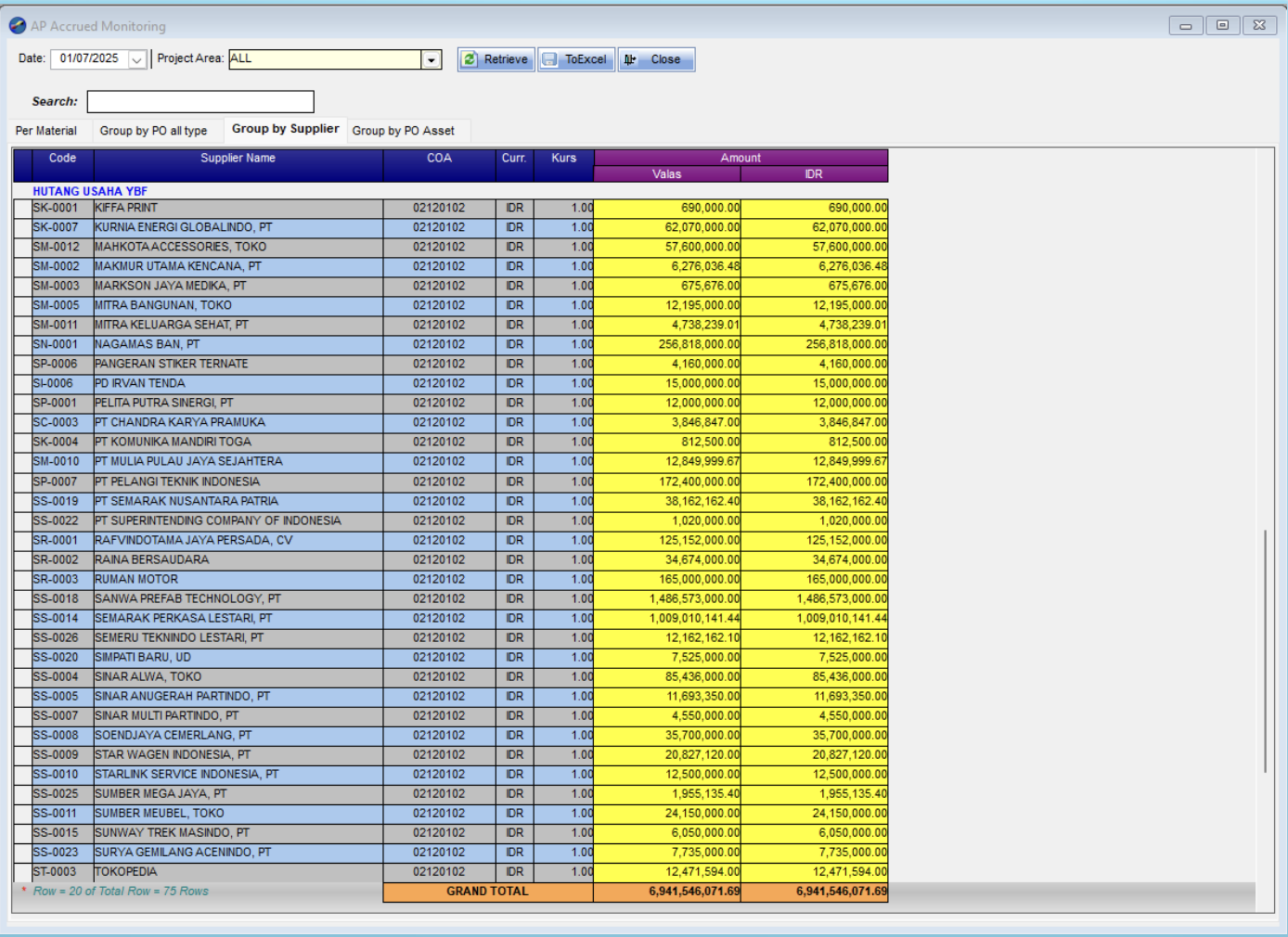The width and height of the screenshot is (1288, 937).
Task: Click the AP Accrued Monitoring app icon
Action: 17,26
